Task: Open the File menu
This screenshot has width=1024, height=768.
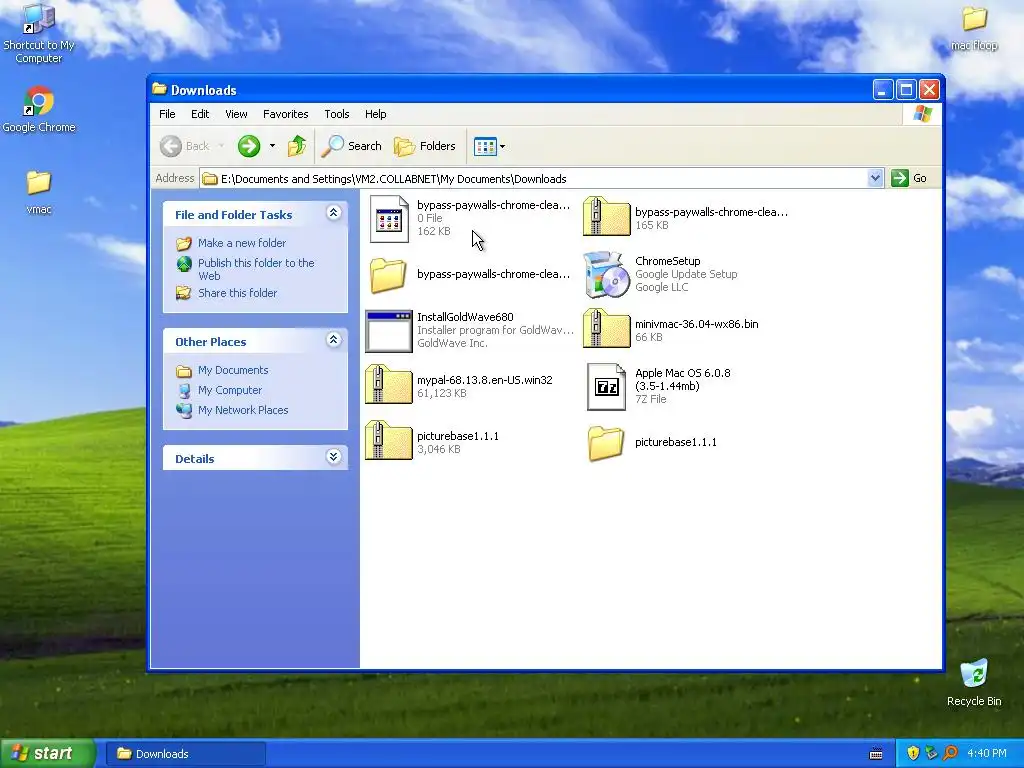Action: click(x=167, y=114)
